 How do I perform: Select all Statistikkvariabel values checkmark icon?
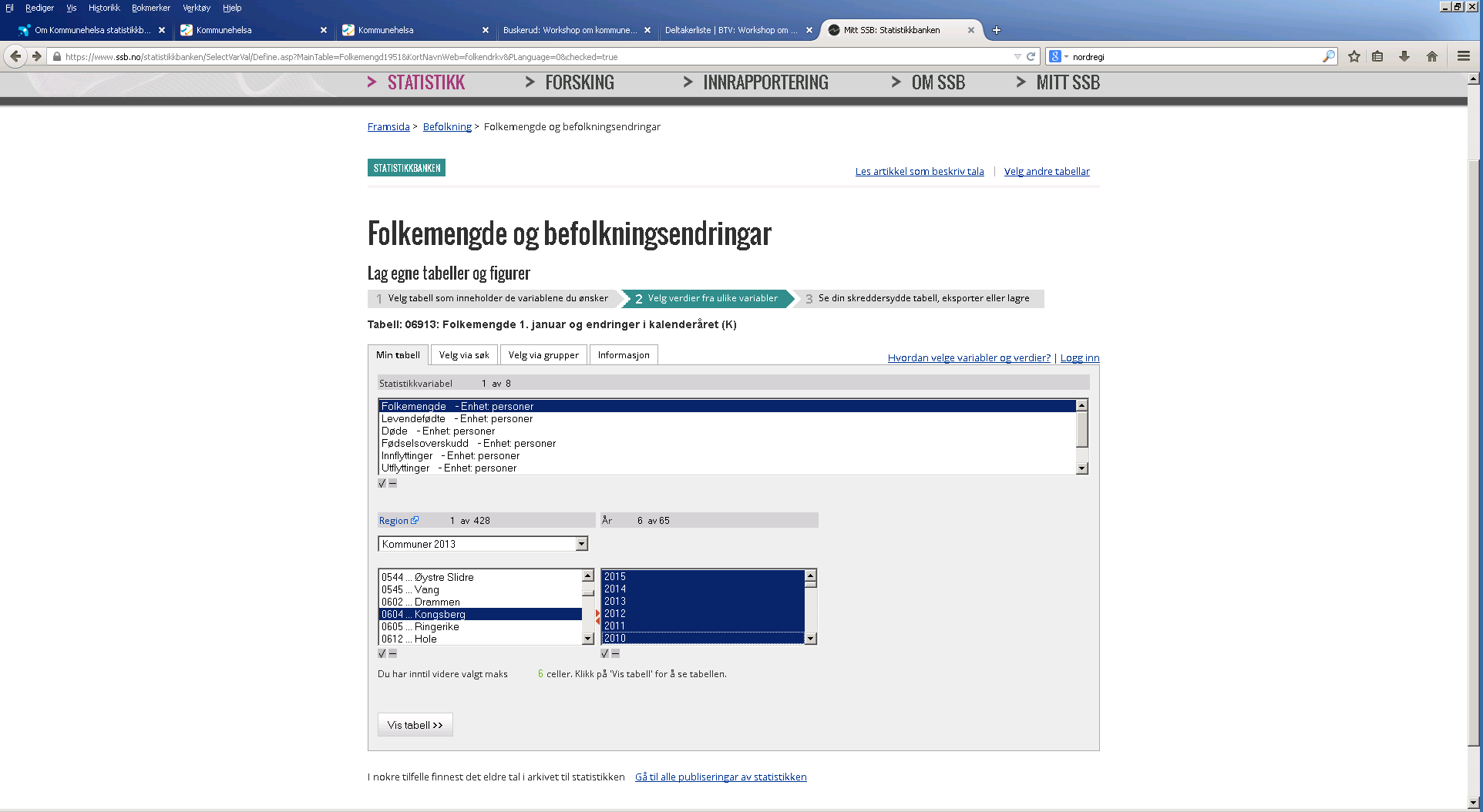382,484
